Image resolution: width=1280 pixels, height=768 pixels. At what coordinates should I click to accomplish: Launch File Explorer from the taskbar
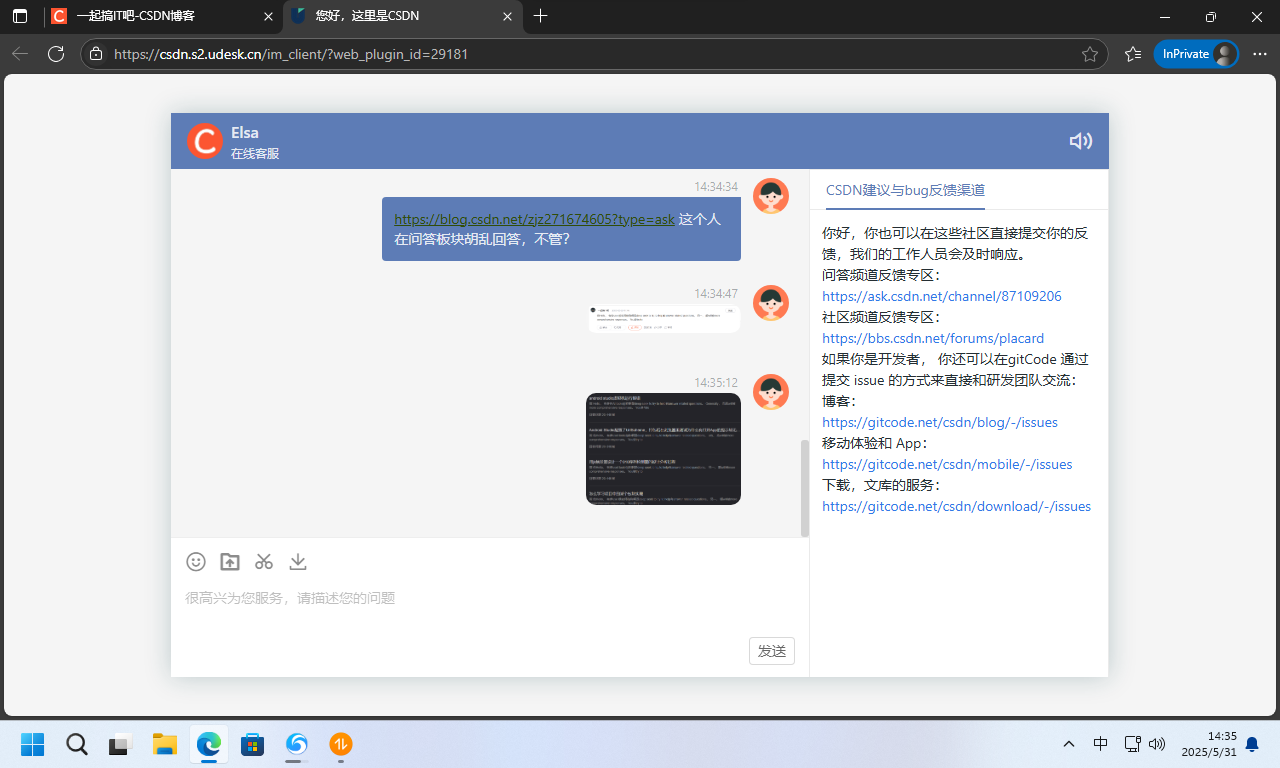(x=165, y=744)
